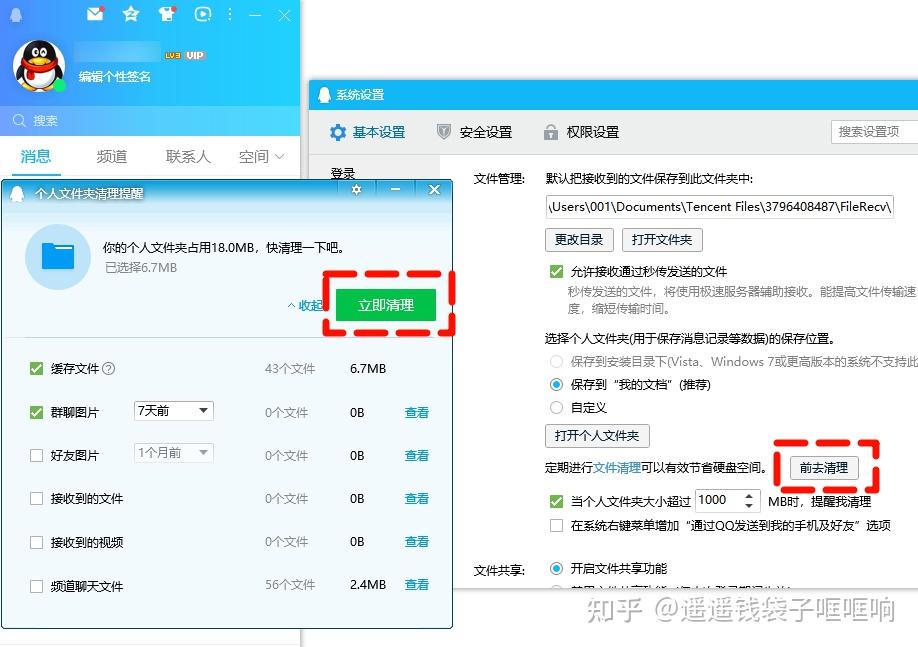Click the magnifier in the QQ search bar

(x=19, y=119)
